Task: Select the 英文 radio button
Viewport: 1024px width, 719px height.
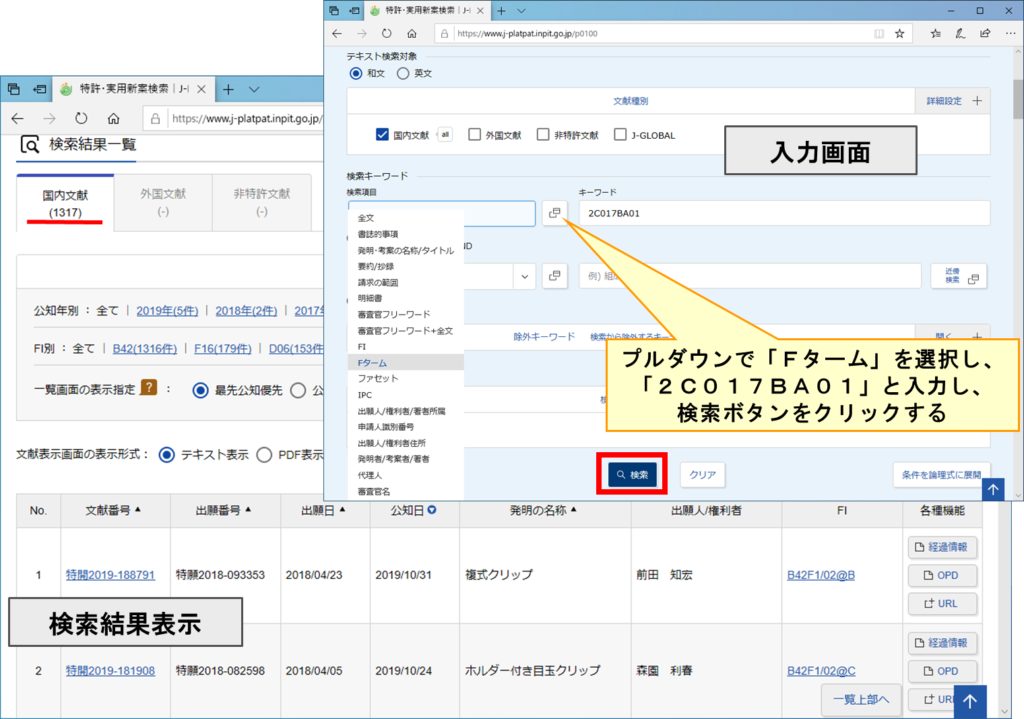Action: pyautogui.click(x=403, y=73)
